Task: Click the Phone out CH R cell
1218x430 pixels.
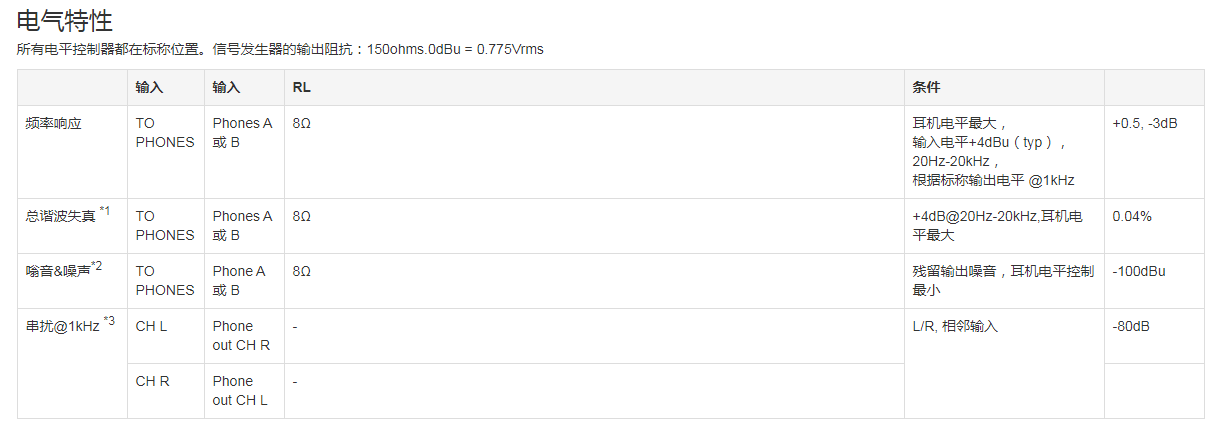Action: 241,336
